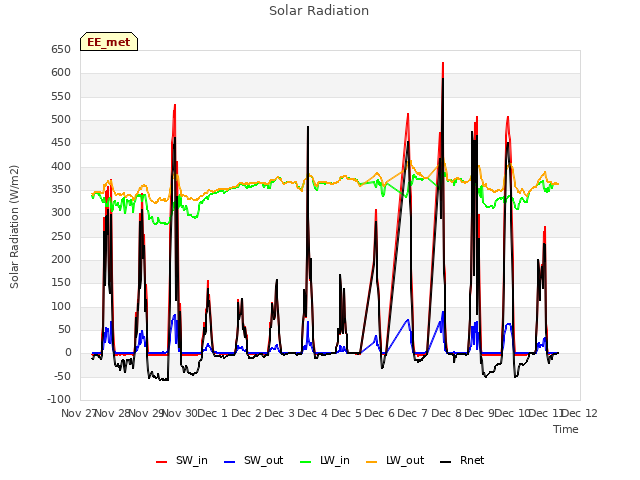Screen dimensions: 640x480
Task: Click the Dec 1 x-axis label
Action: (212, 413)
